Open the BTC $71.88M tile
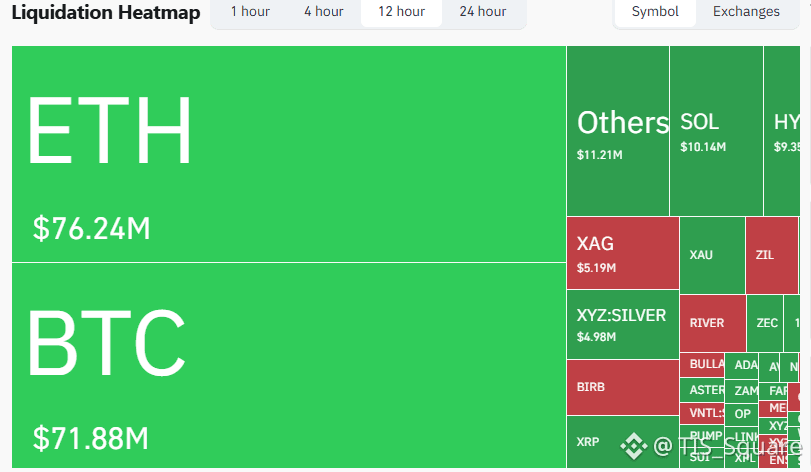 click(288, 365)
